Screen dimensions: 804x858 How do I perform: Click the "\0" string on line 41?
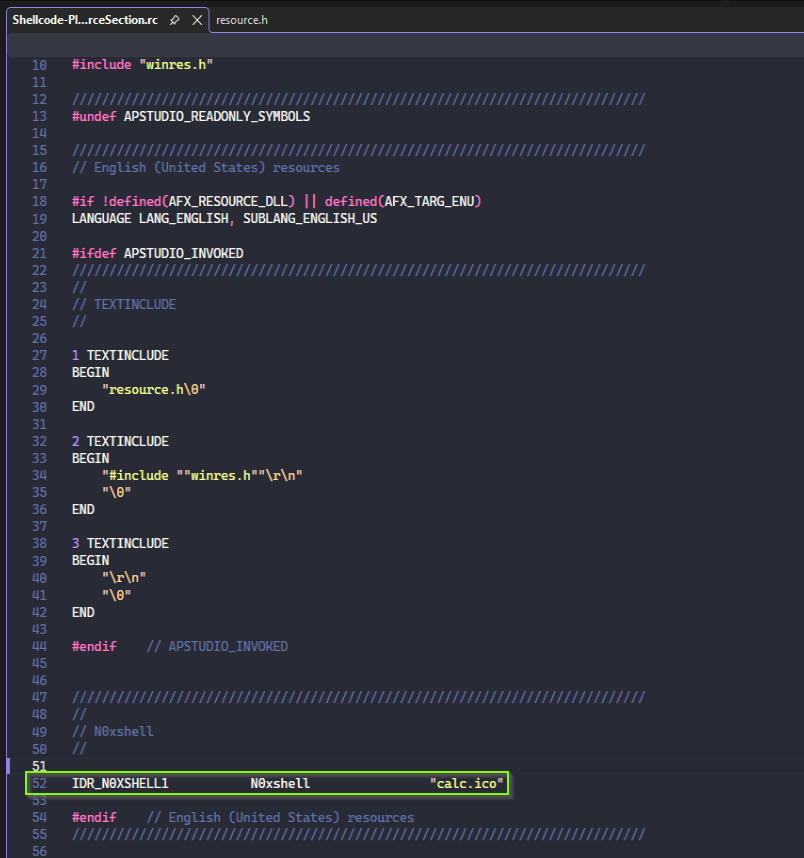[117, 595]
